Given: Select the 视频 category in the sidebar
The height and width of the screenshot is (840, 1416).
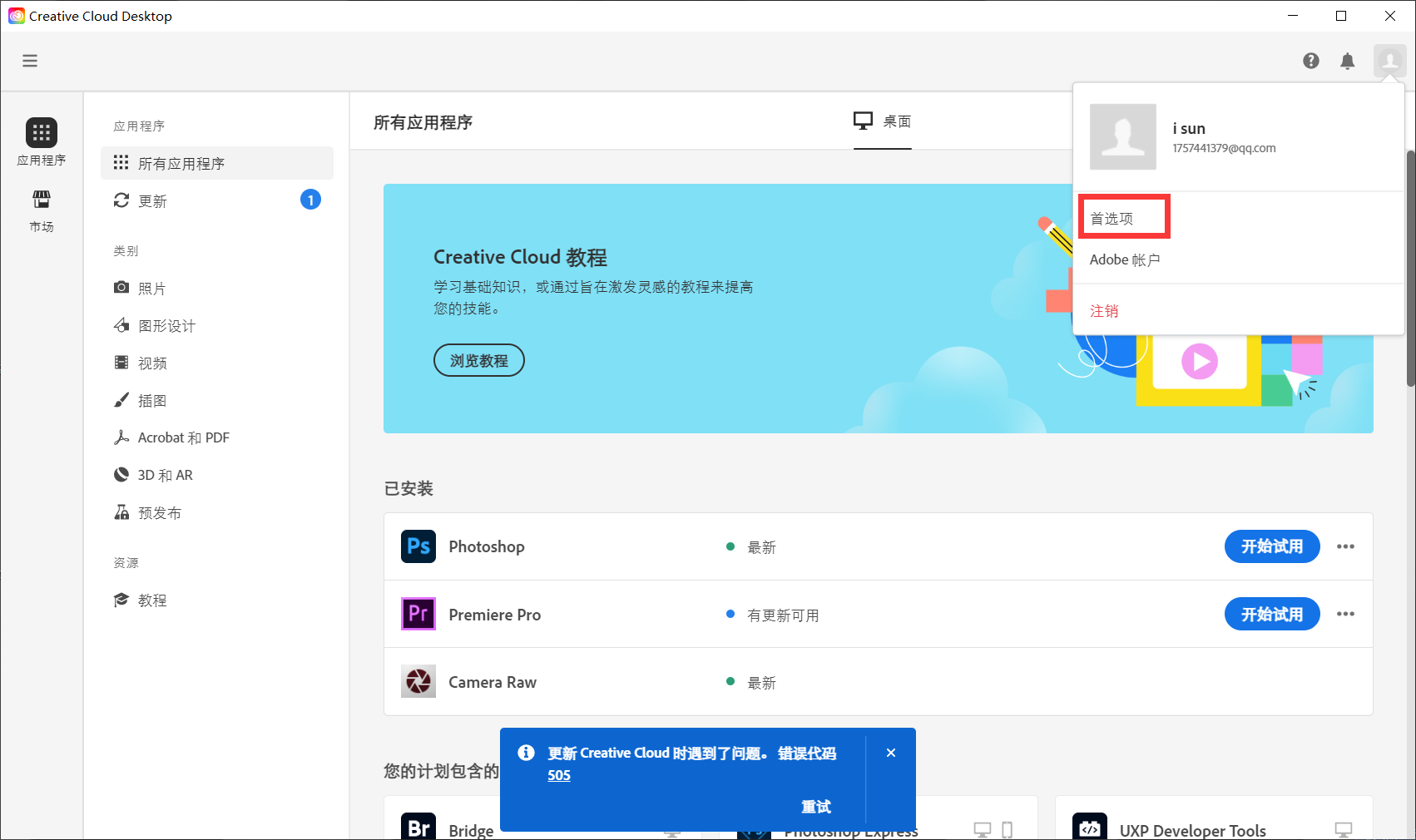Looking at the screenshot, I should 151,363.
